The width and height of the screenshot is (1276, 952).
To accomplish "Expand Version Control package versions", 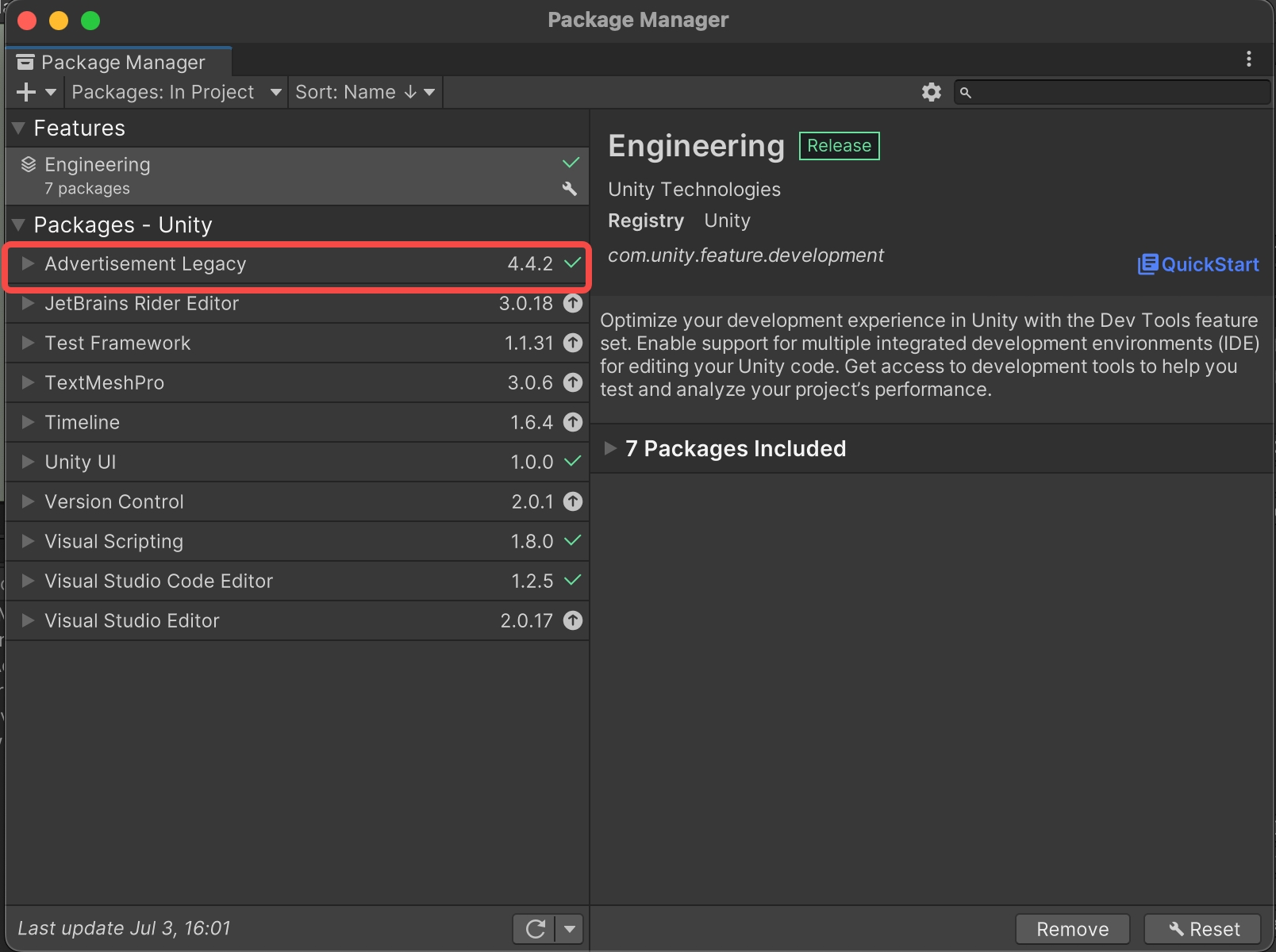I will pos(28,501).
